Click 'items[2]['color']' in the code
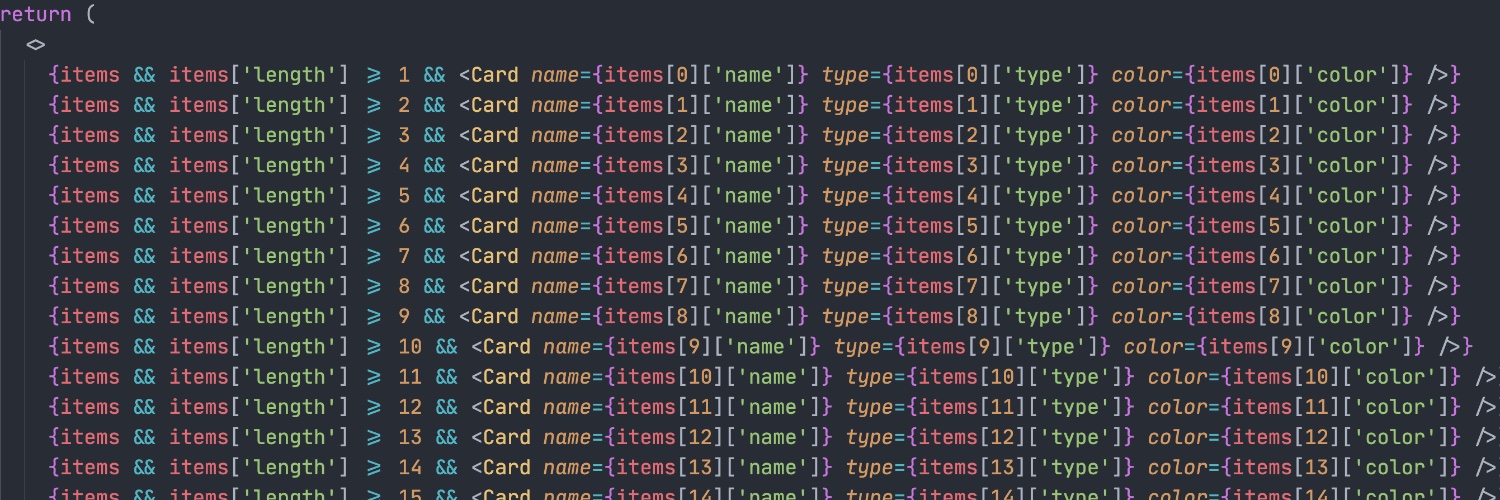1500x500 pixels. tap(1299, 135)
